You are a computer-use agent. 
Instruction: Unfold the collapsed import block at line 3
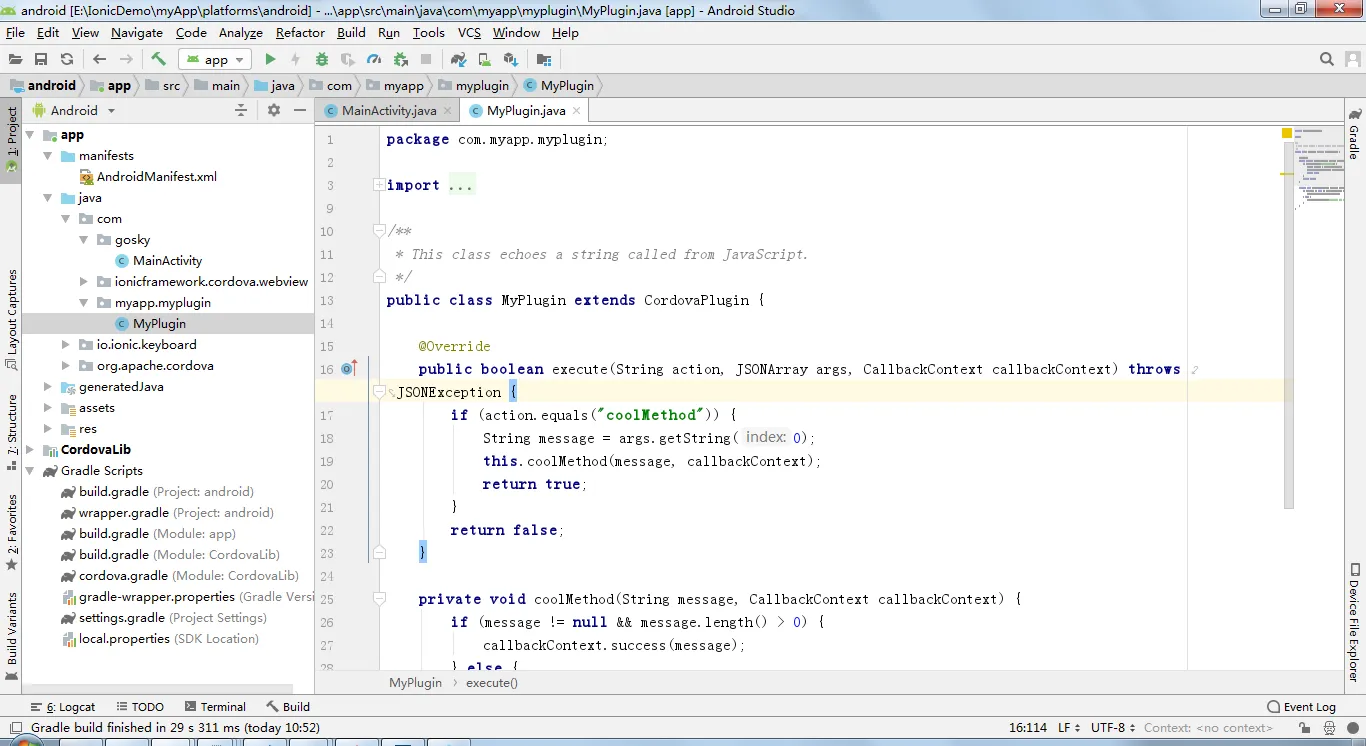[379, 185]
